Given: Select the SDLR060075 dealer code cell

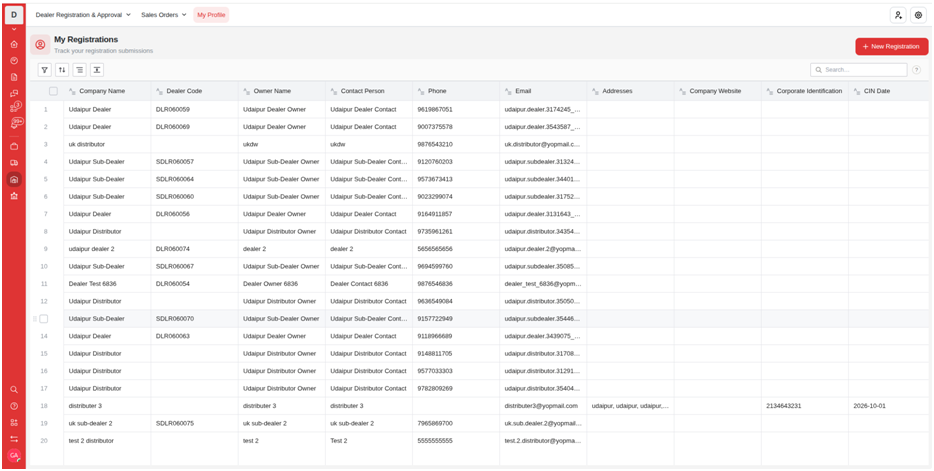Looking at the screenshot, I should [194, 423].
